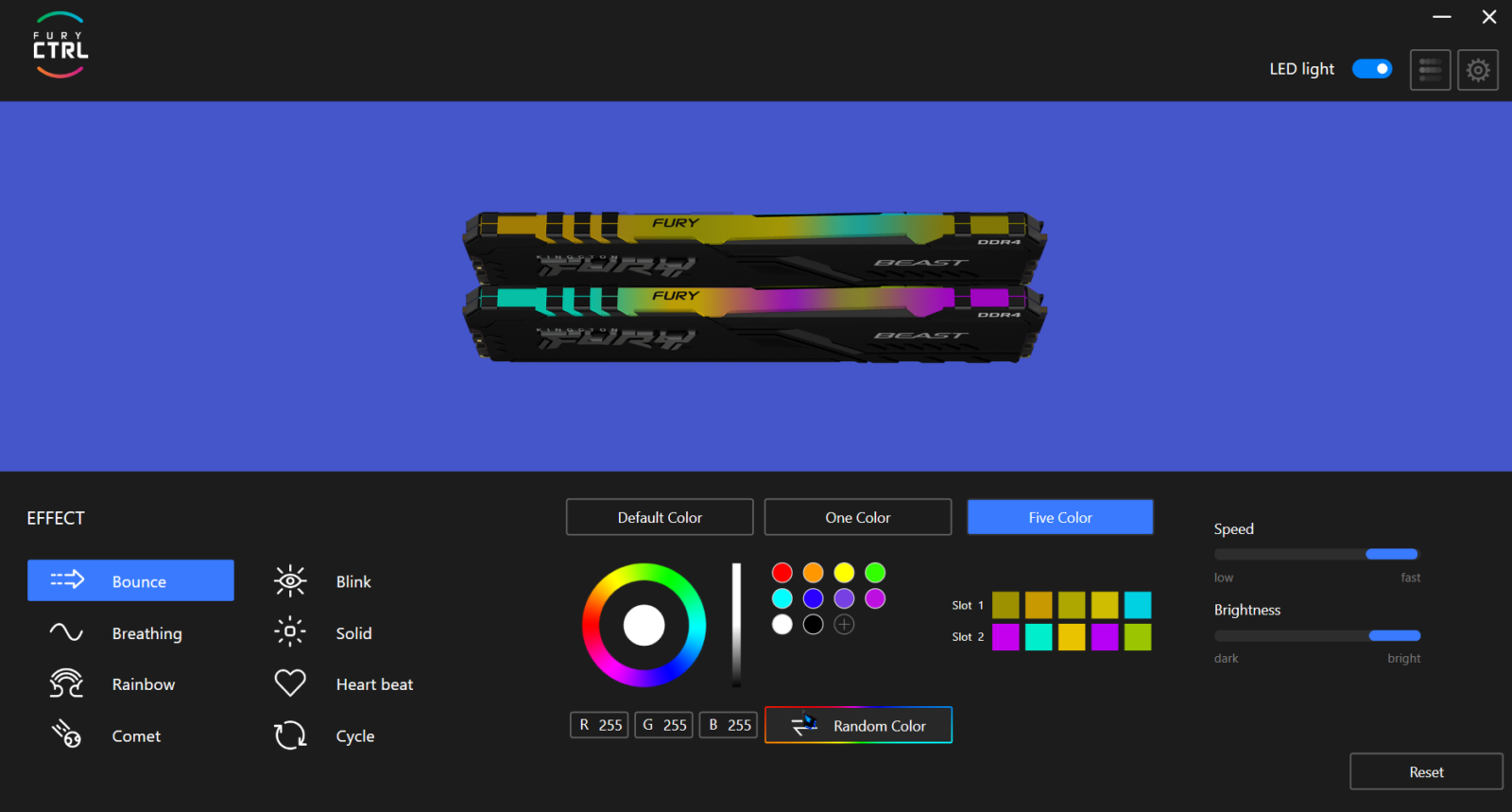The width and height of the screenshot is (1512, 812).
Task: Click the Reset button
Action: pyautogui.click(x=1426, y=771)
